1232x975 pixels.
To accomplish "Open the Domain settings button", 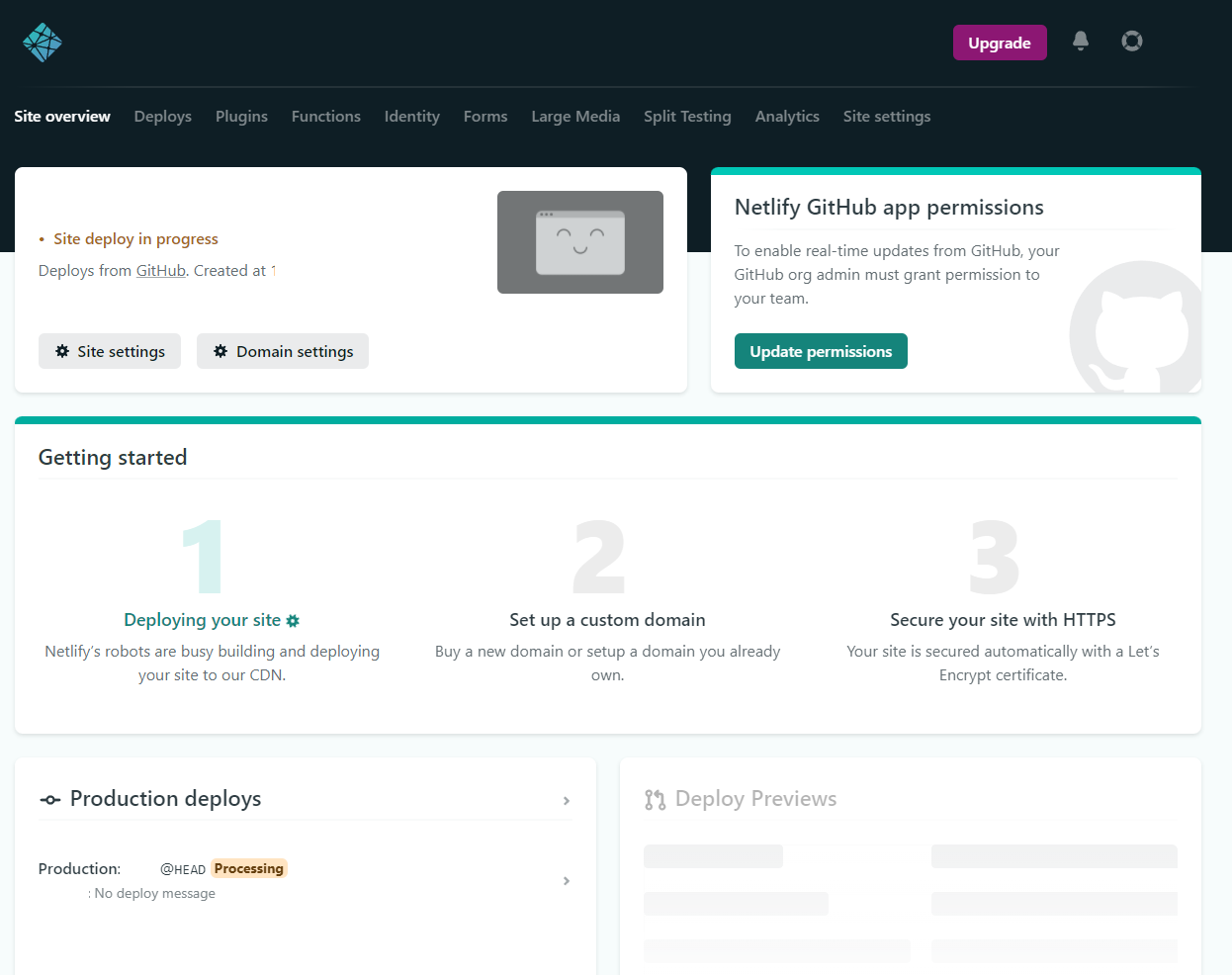I will coord(283,351).
